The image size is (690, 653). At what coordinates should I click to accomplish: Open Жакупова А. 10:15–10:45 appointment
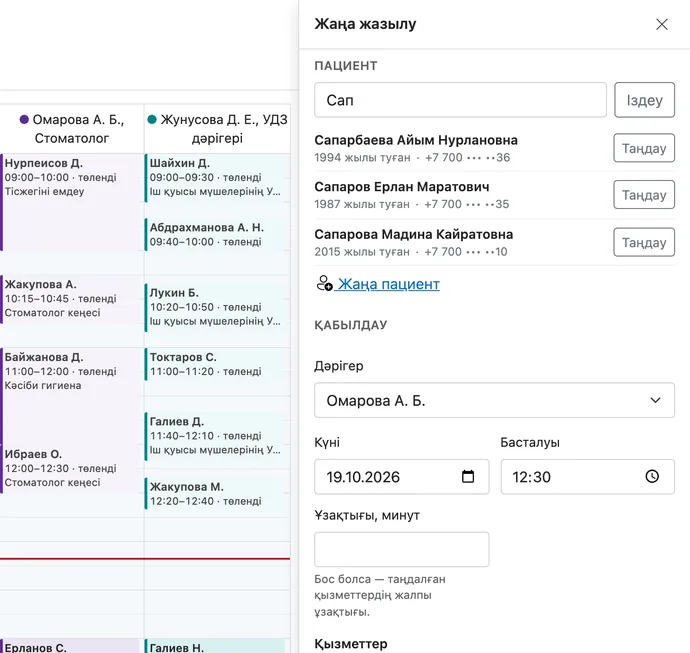70,300
